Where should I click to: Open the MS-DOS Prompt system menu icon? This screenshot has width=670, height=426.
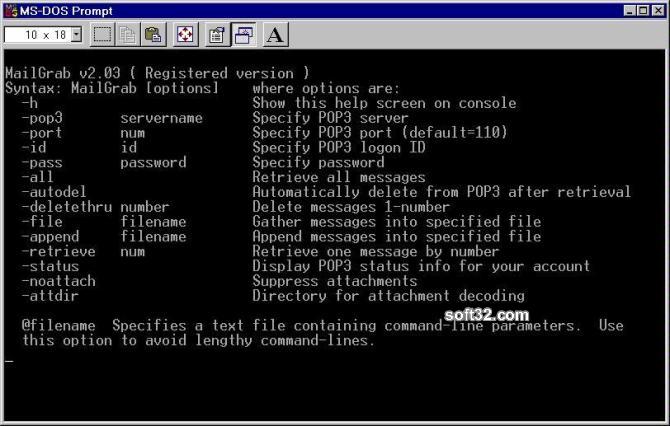click(10, 10)
